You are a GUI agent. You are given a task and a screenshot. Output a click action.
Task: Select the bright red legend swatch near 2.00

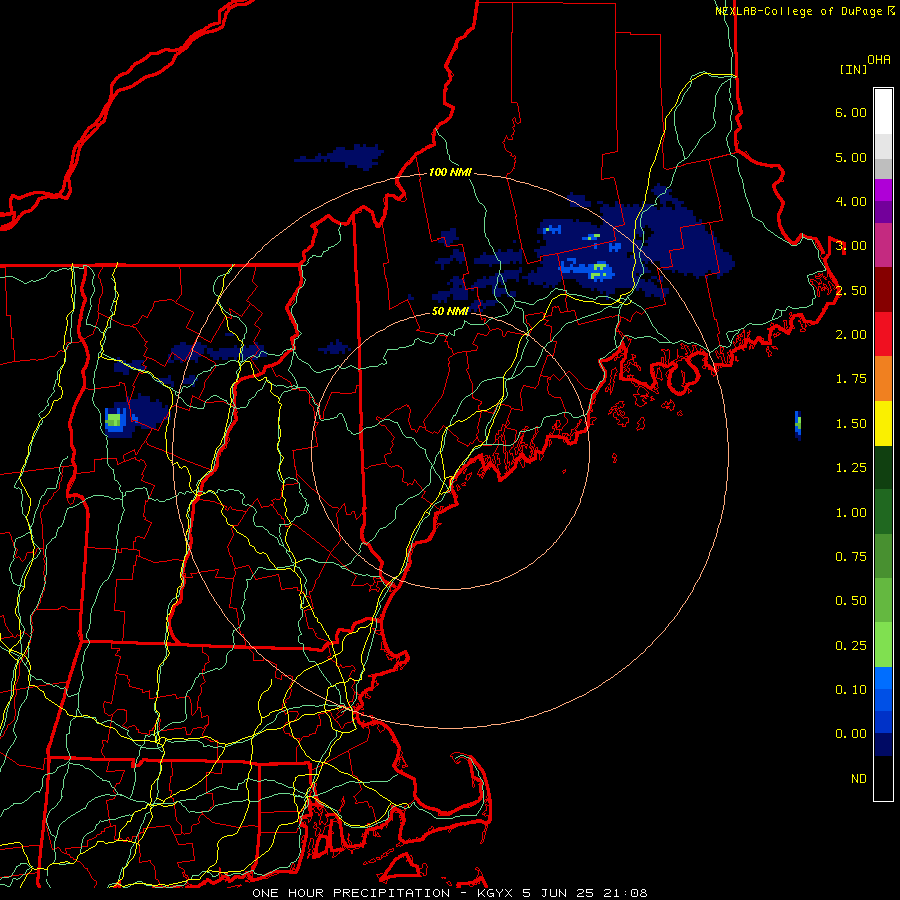(883, 334)
